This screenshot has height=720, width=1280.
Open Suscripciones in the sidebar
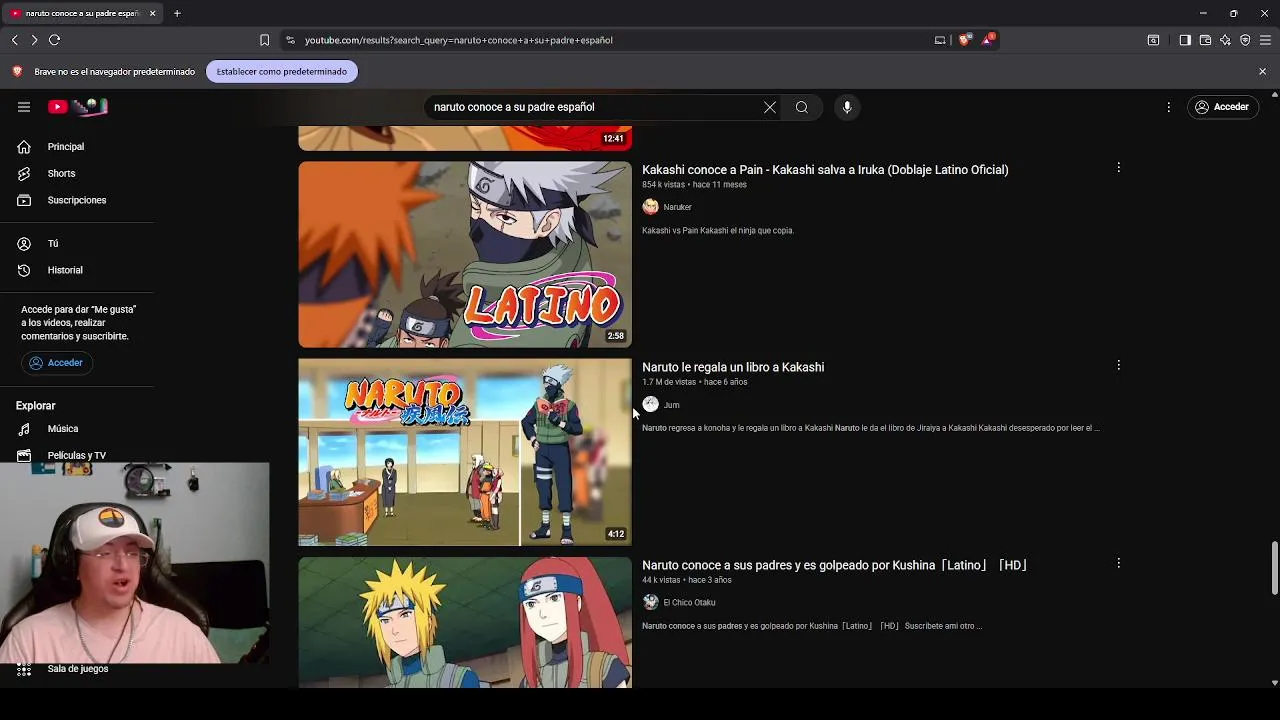coord(77,200)
